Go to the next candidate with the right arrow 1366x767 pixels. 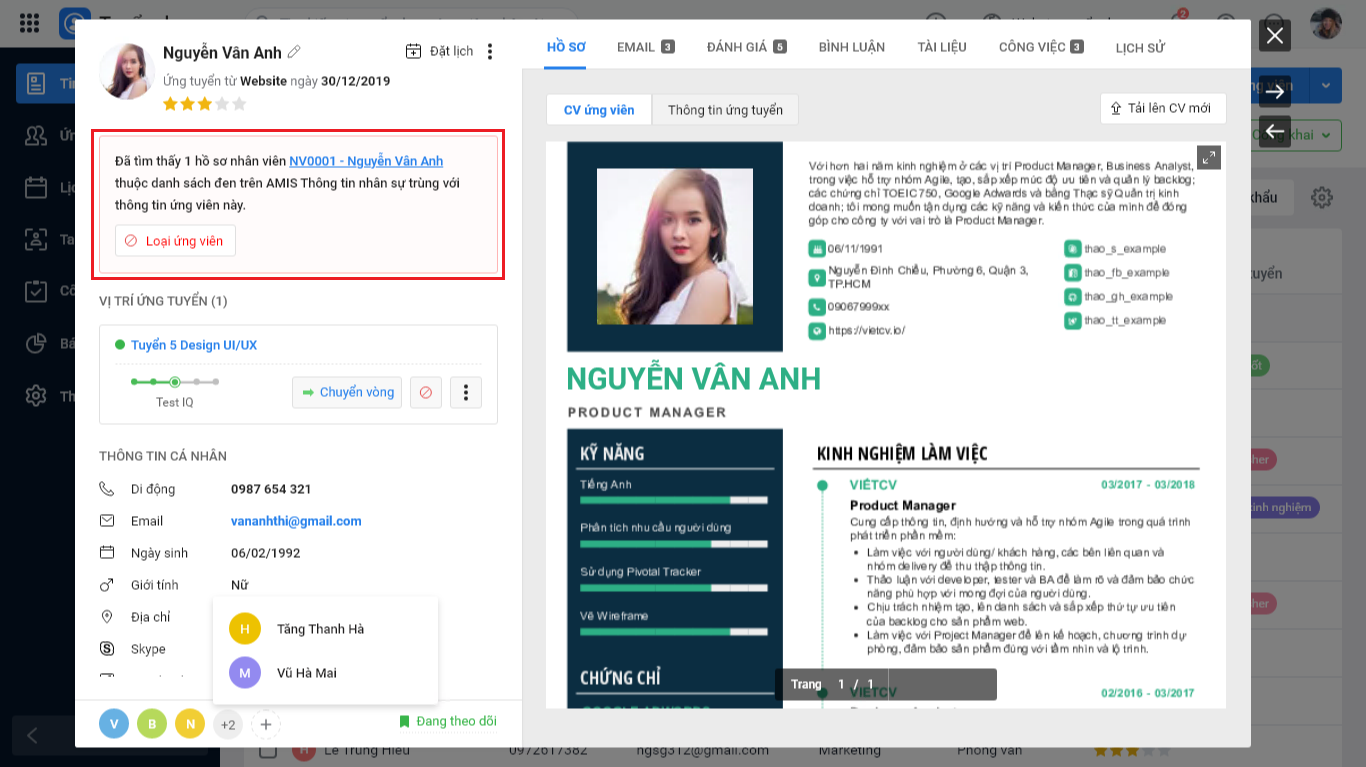click(1274, 92)
